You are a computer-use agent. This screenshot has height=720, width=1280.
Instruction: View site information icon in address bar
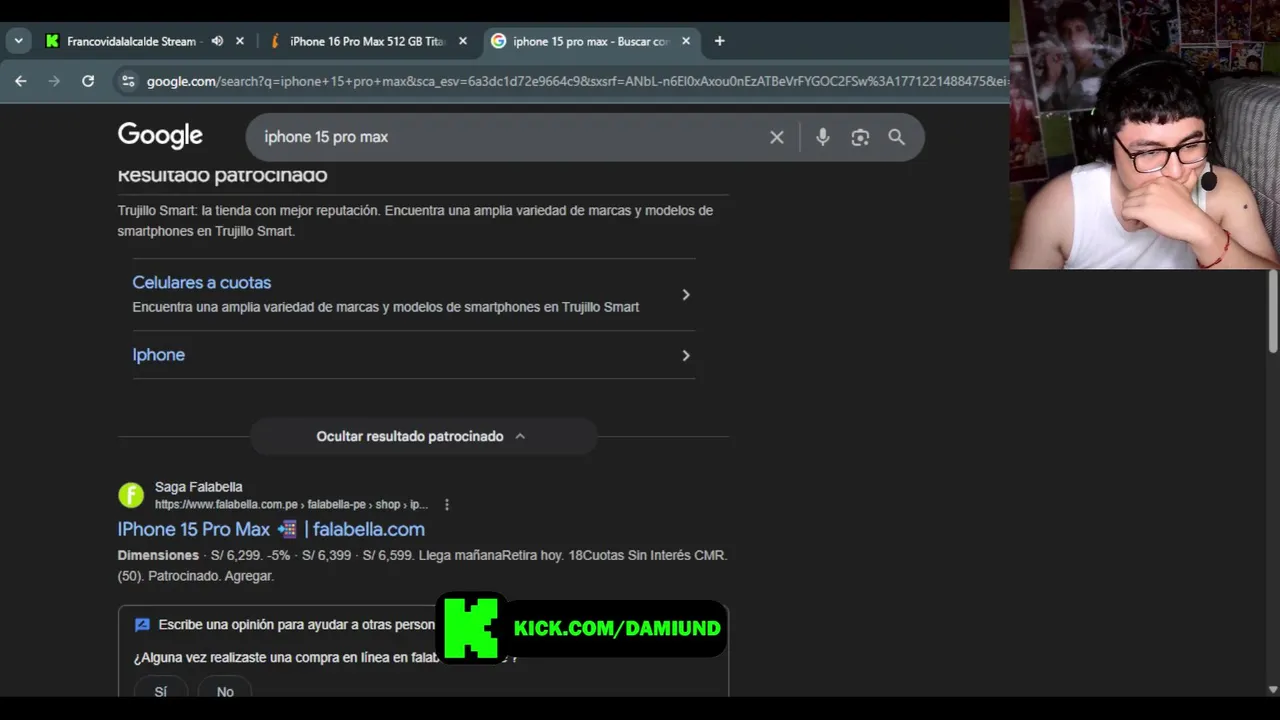[x=127, y=81]
